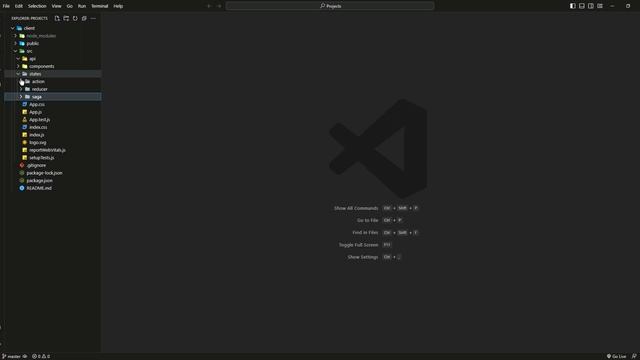Image resolution: width=640 pixels, height=360 pixels.
Task: Click the New Folder icon in Explorer header
Action: pyautogui.click(x=66, y=18)
